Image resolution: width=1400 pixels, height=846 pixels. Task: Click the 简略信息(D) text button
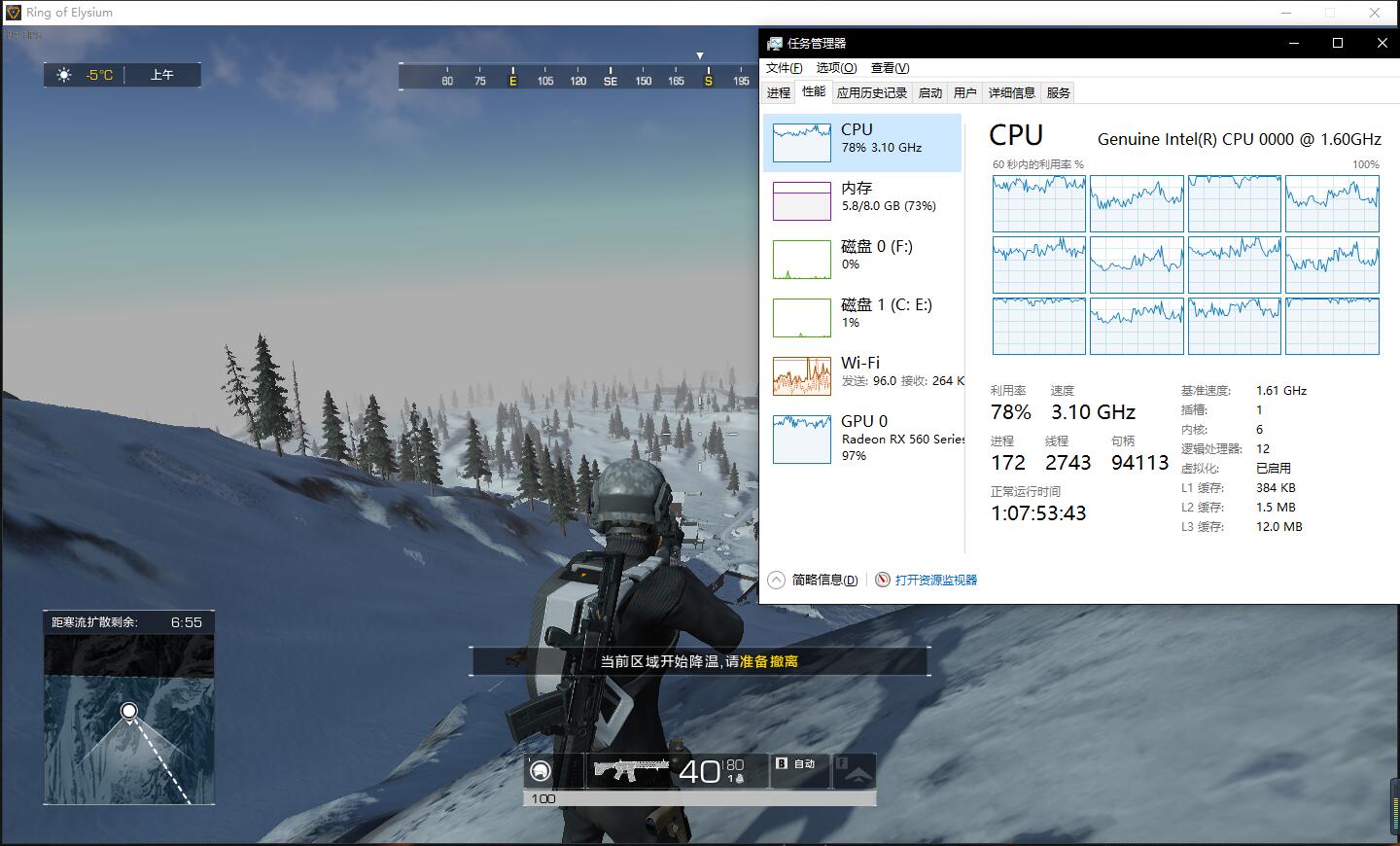click(824, 580)
